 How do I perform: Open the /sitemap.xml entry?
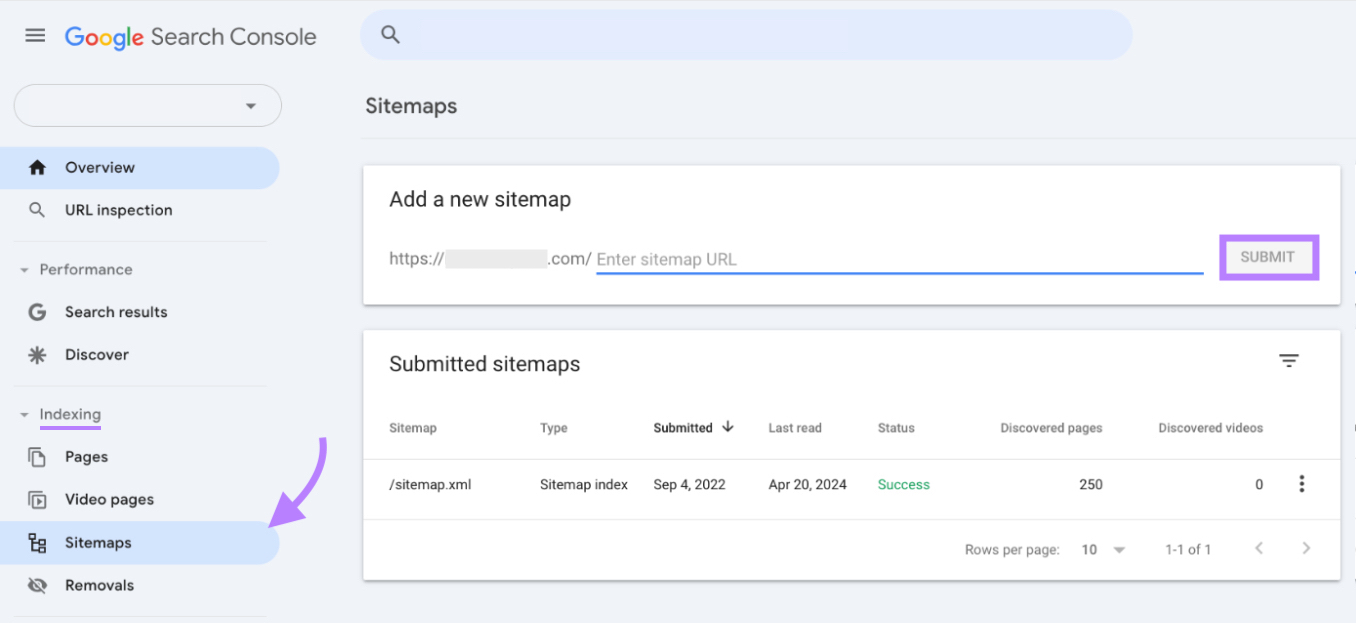pos(430,483)
